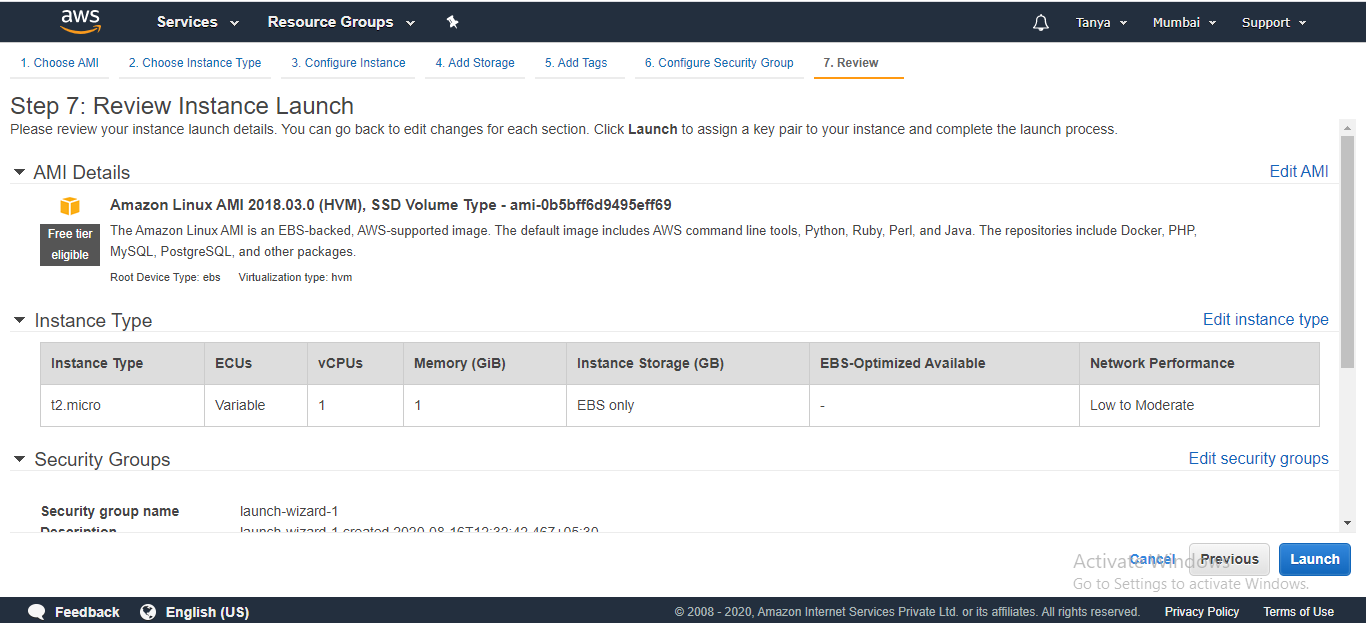Click the Edit security groups link
The width and height of the screenshot is (1366, 623).
click(1259, 458)
